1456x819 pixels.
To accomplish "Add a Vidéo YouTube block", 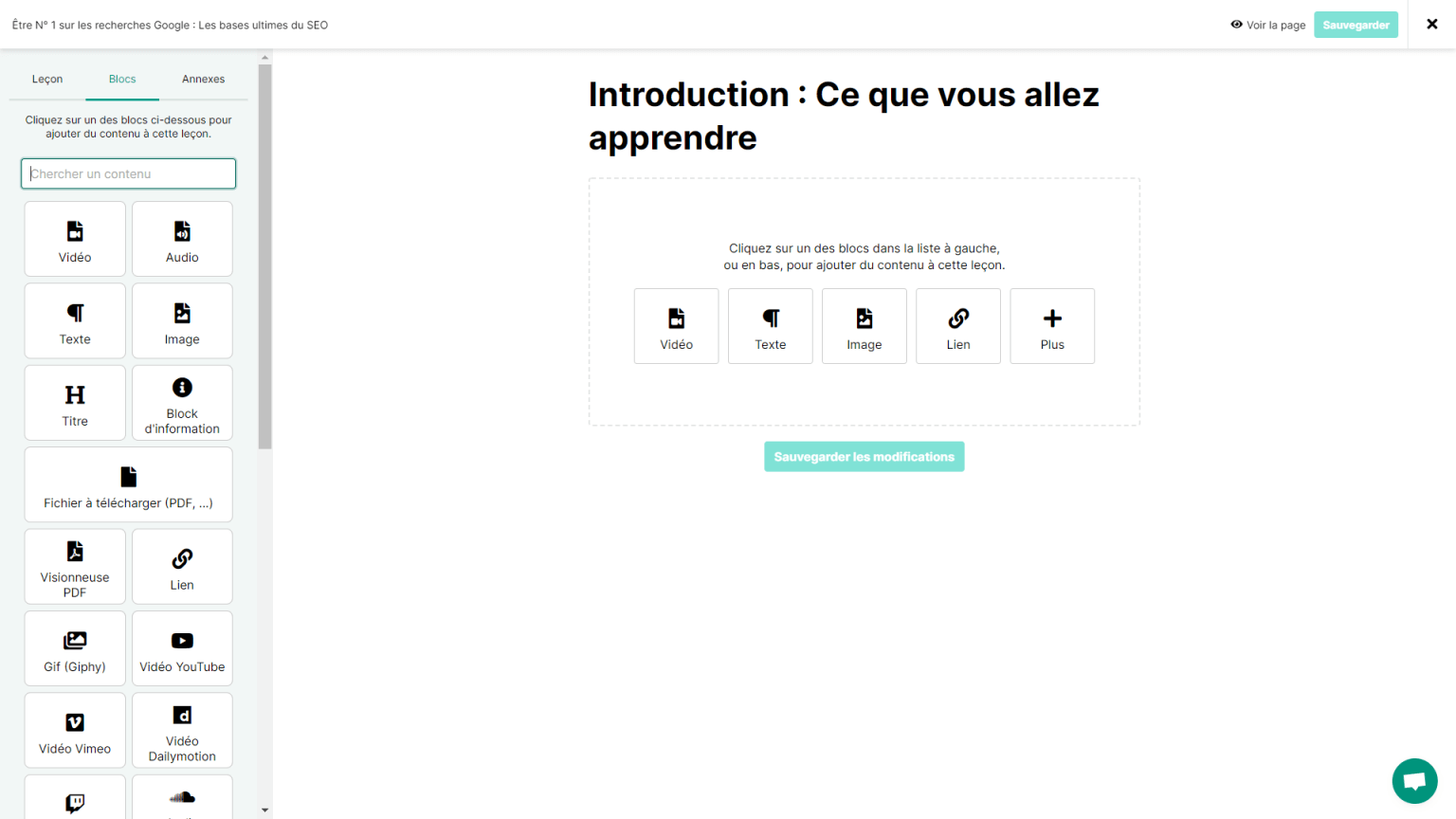I will (182, 648).
